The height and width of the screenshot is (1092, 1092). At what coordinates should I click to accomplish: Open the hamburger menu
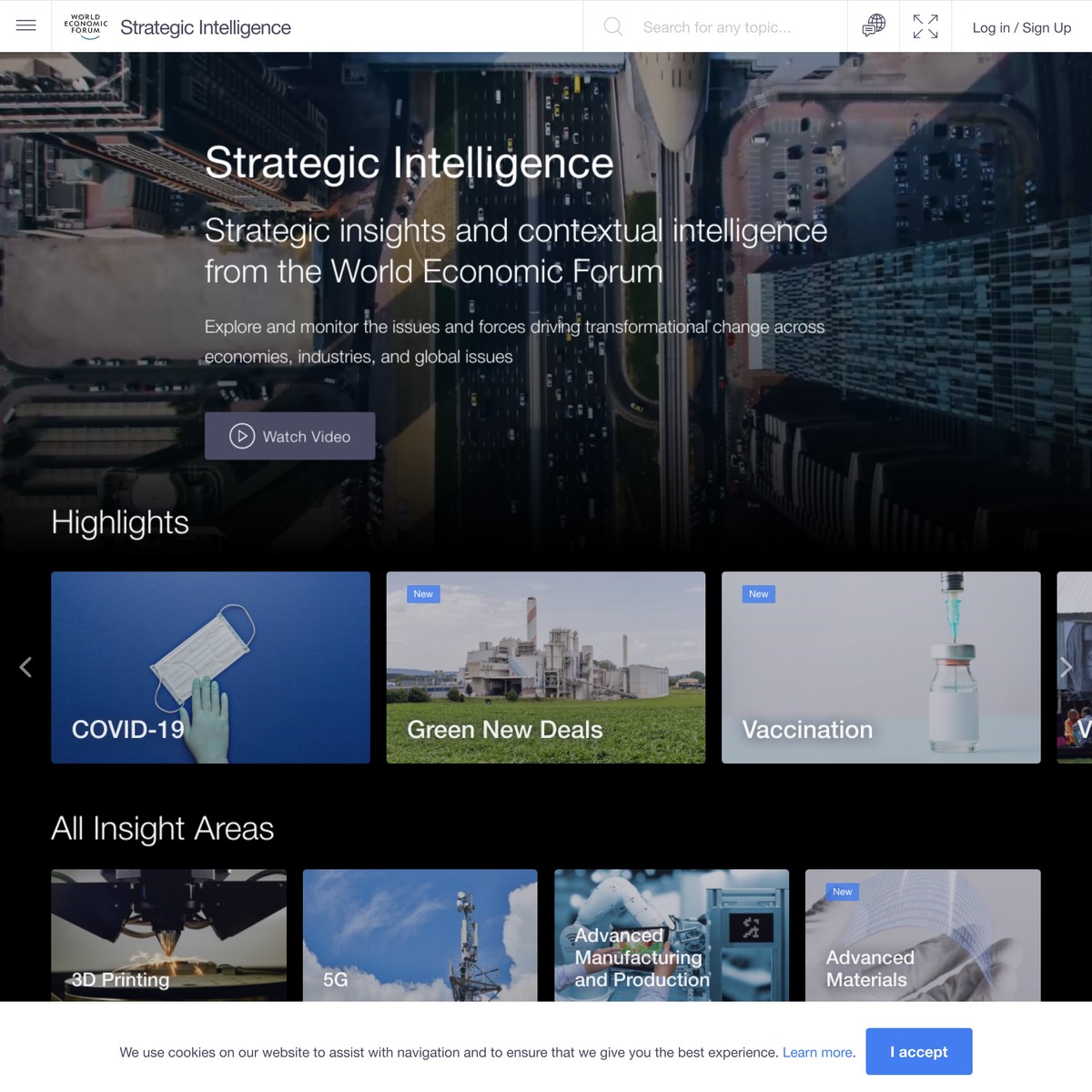point(25,26)
